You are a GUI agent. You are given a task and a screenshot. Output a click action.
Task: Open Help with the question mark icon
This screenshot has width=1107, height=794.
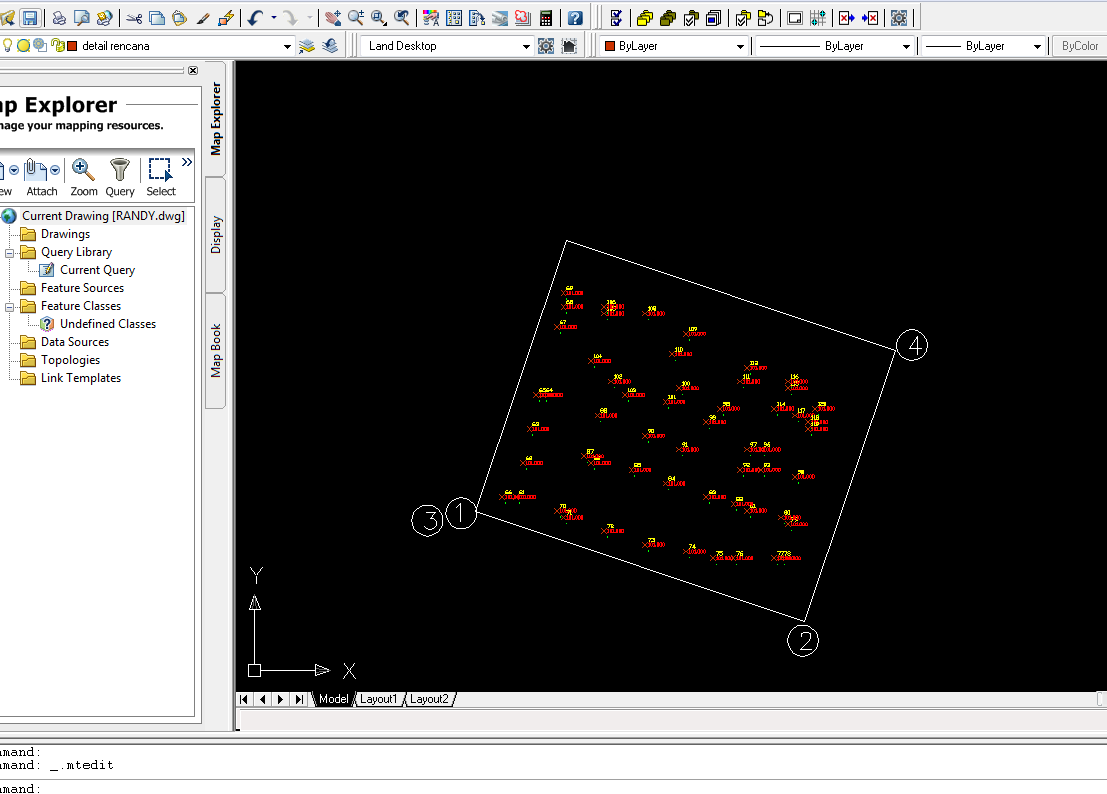(x=575, y=18)
